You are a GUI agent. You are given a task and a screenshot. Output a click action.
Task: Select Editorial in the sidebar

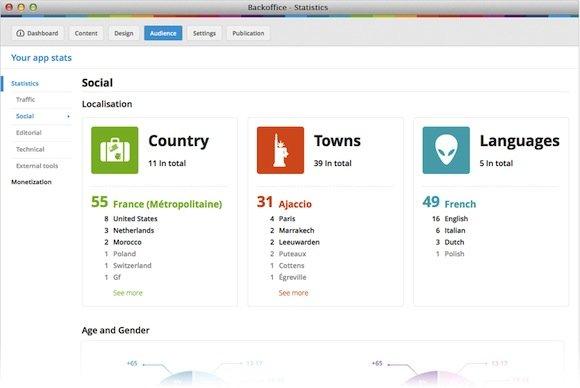[29, 132]
